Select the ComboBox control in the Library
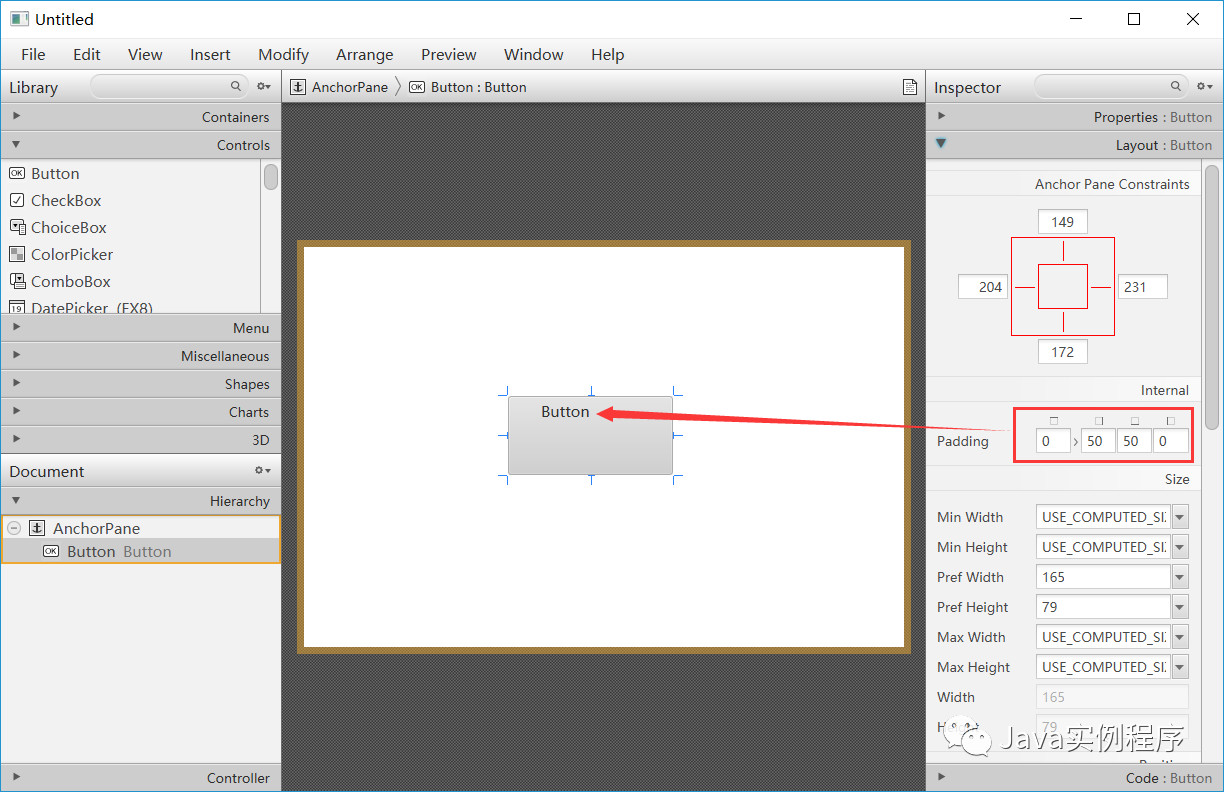 (70, 281)
